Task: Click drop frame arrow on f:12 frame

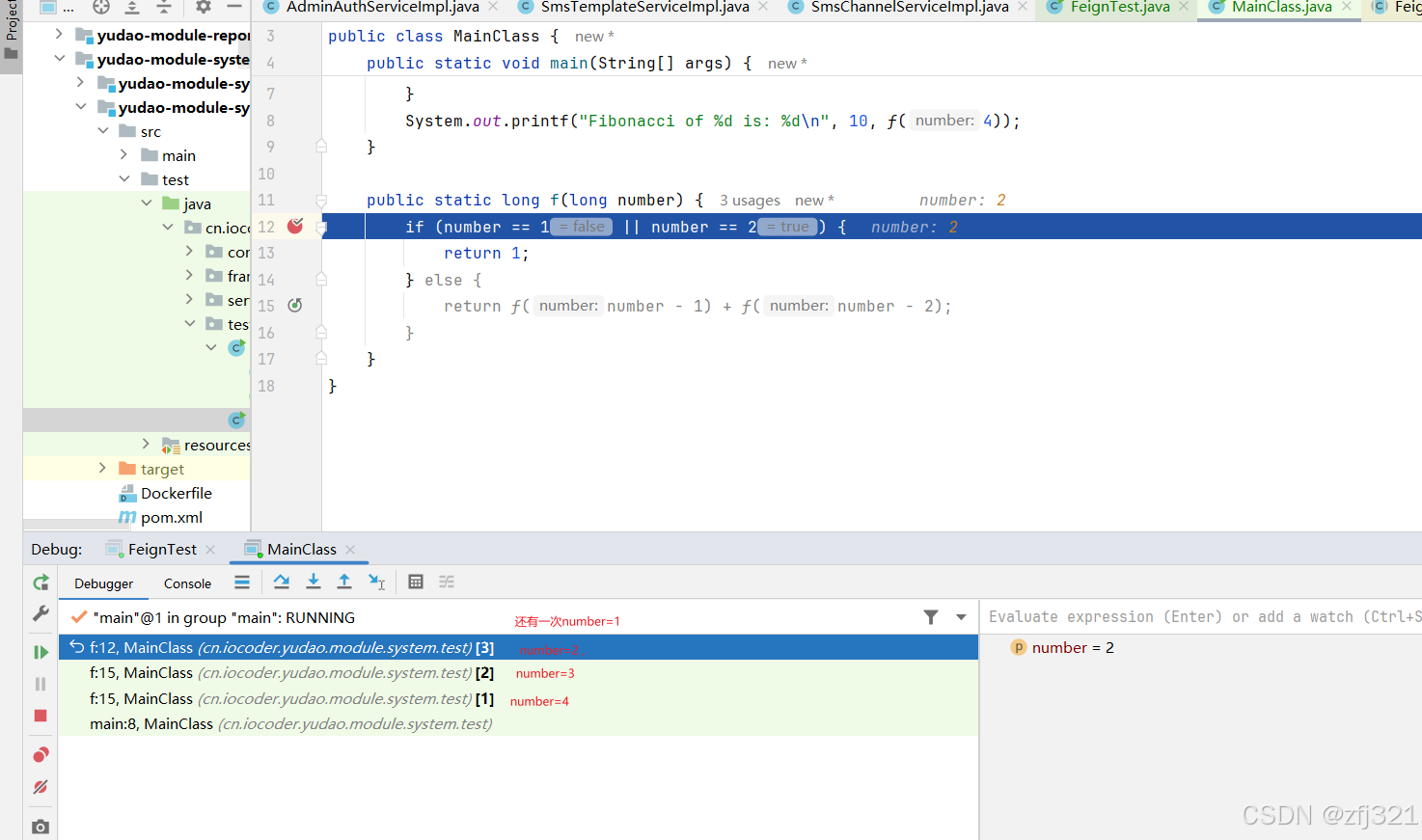Action: (76, 647)
